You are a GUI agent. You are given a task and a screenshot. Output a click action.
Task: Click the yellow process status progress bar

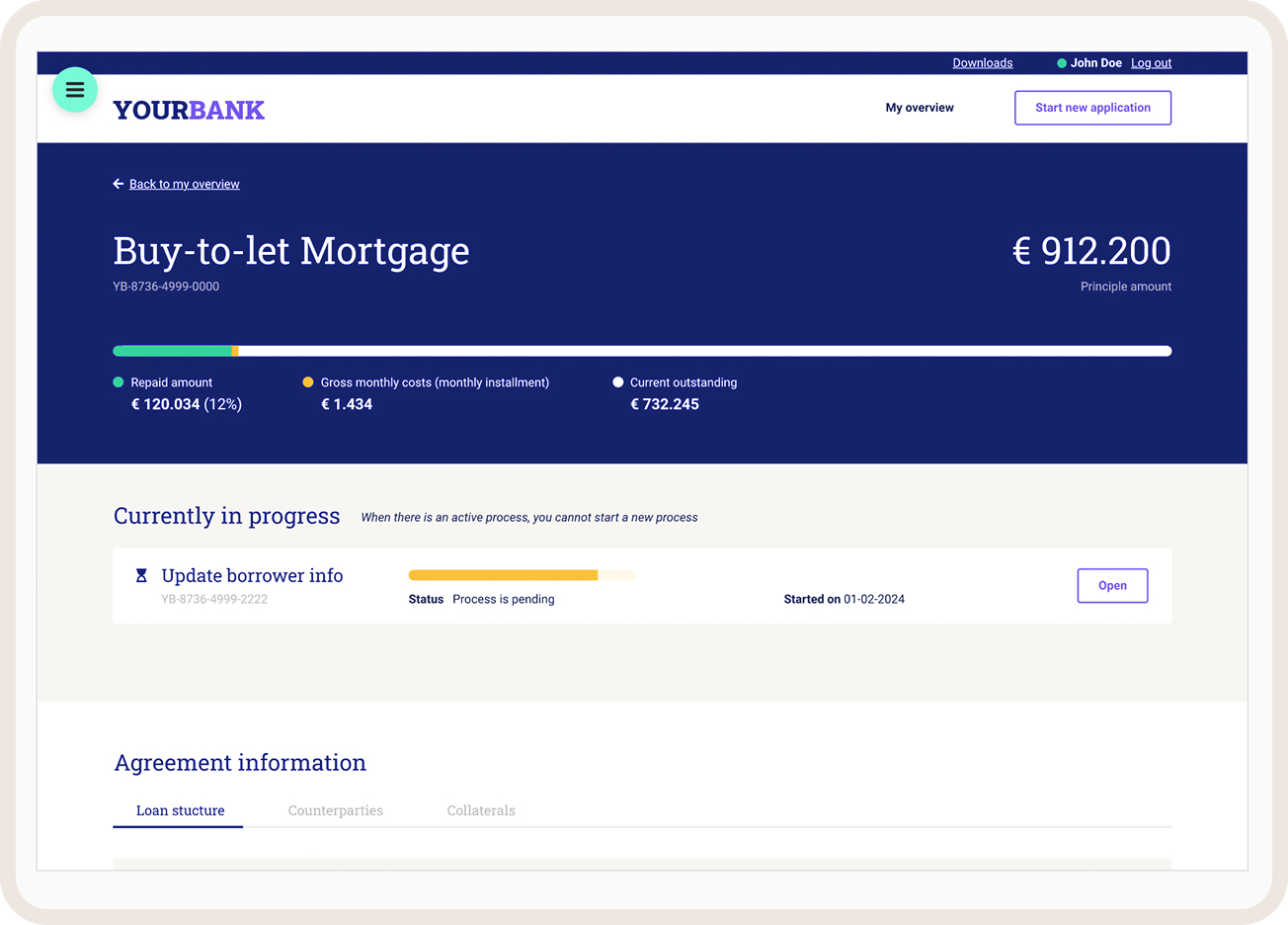[522, 575]
